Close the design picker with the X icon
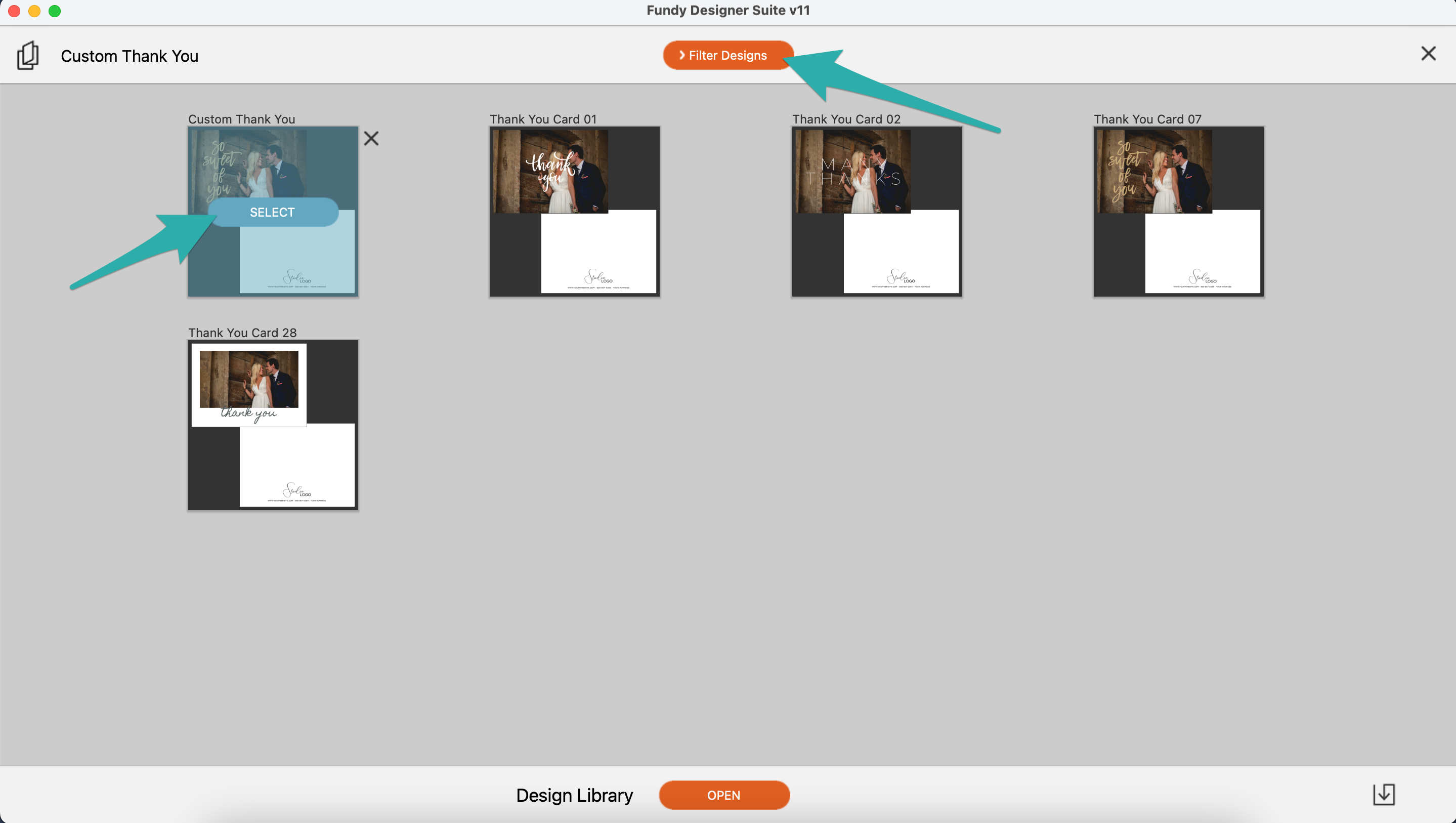1456x823 pixels. pos(1428,54)
